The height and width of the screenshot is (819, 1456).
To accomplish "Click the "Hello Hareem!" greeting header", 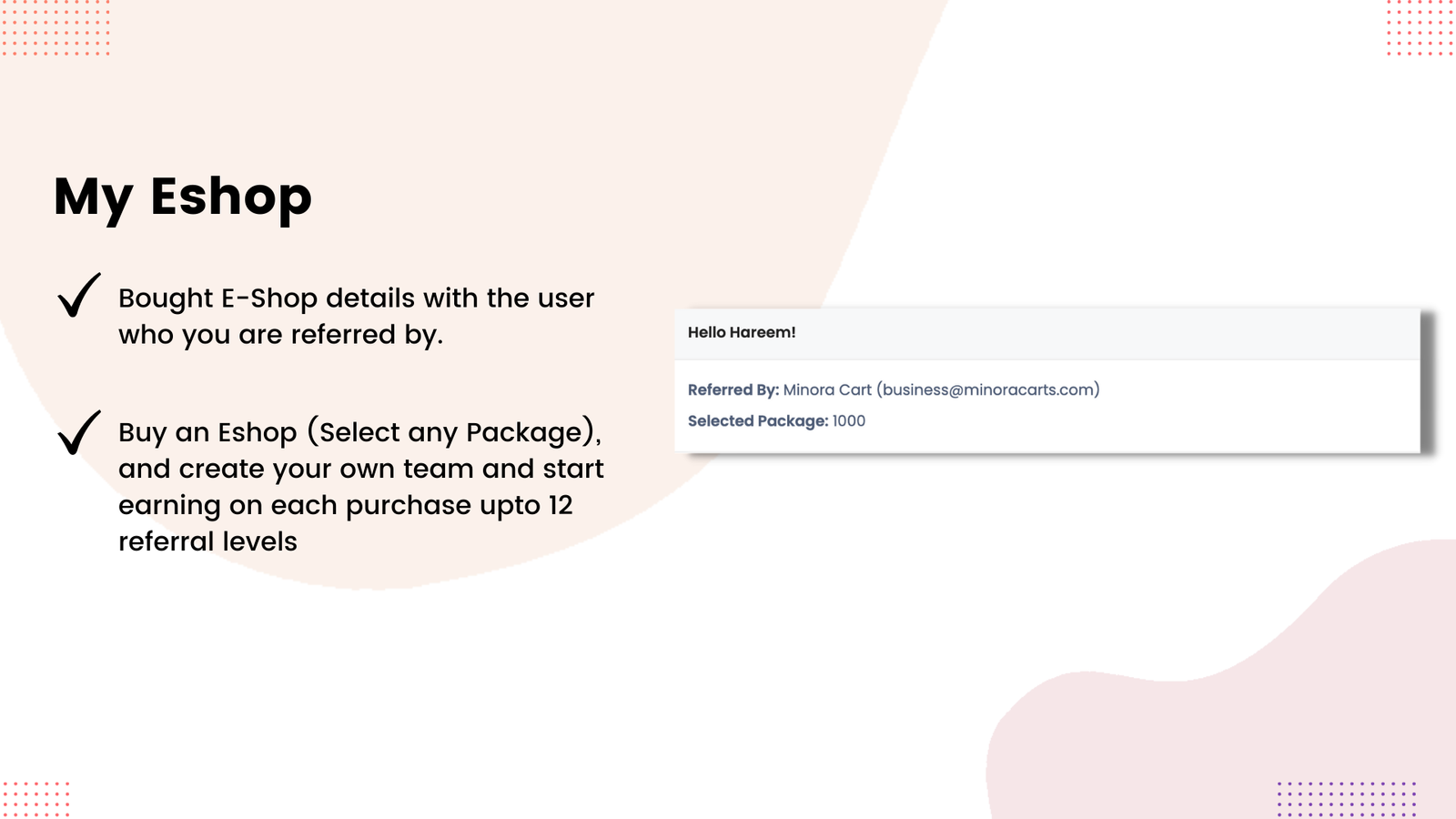I will pos(742,333).
